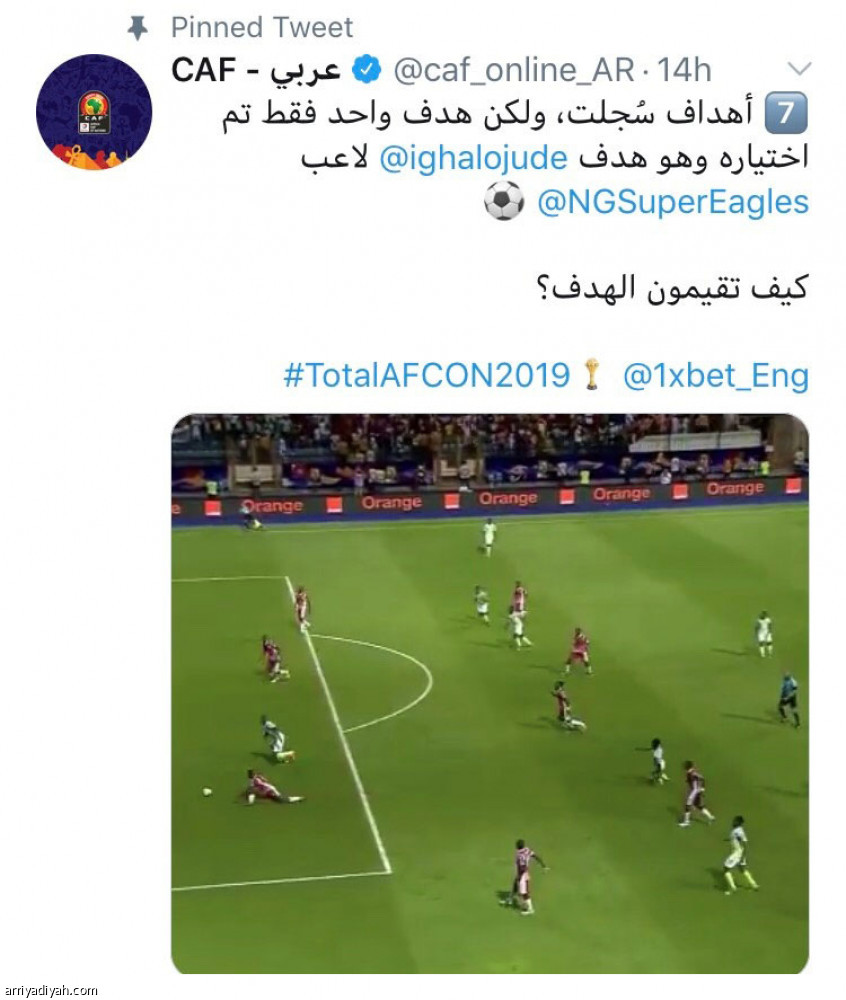Click the pin icon beside Pinned Tweet
Screen dimensions: 846x1000
pos(138,29)
